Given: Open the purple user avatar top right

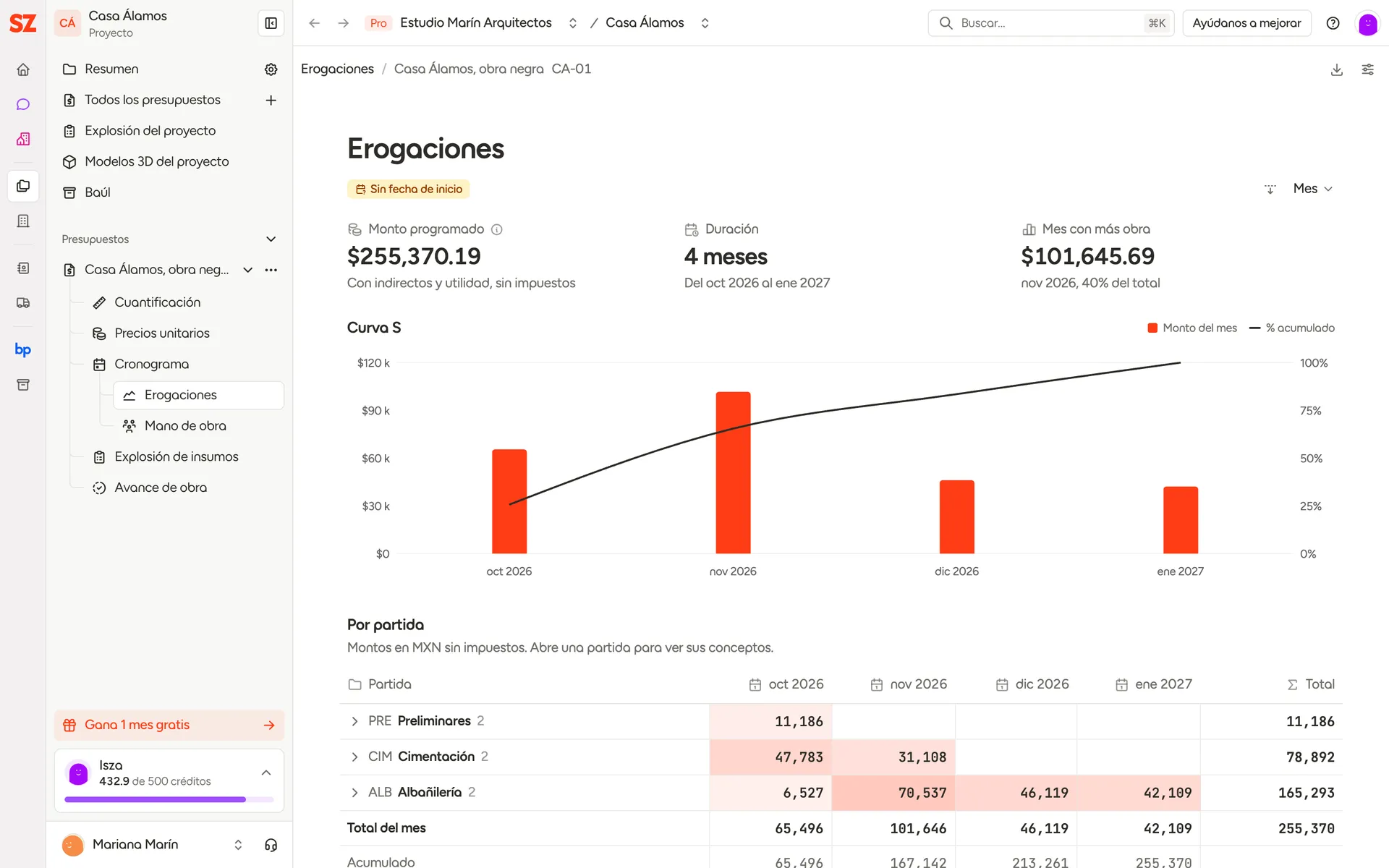Looking at the screenshot, I should [1367, 23].
